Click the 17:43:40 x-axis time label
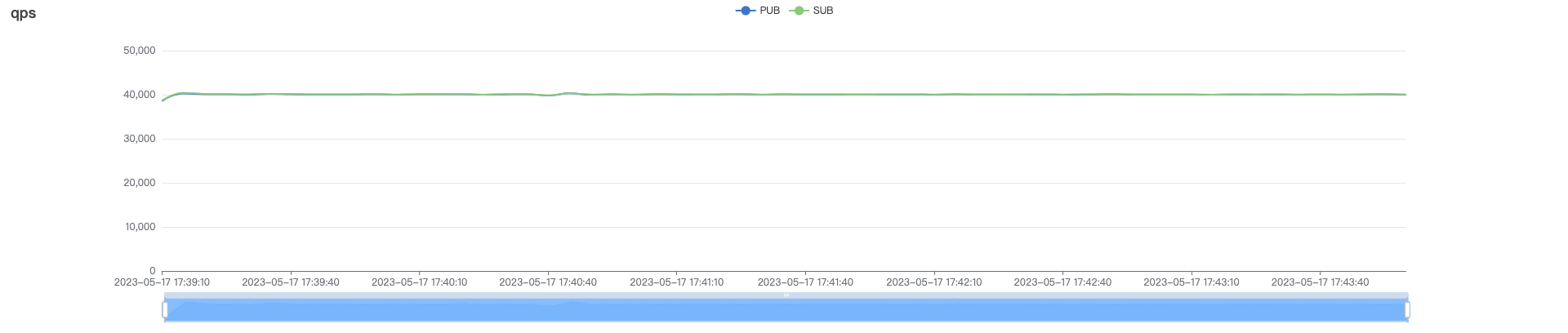The image size is (1568, 333). [1320, 282]
